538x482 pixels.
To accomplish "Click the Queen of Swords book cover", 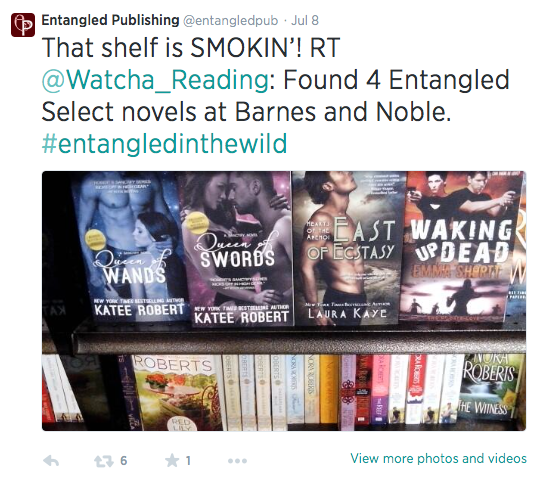I will point(238,249).
